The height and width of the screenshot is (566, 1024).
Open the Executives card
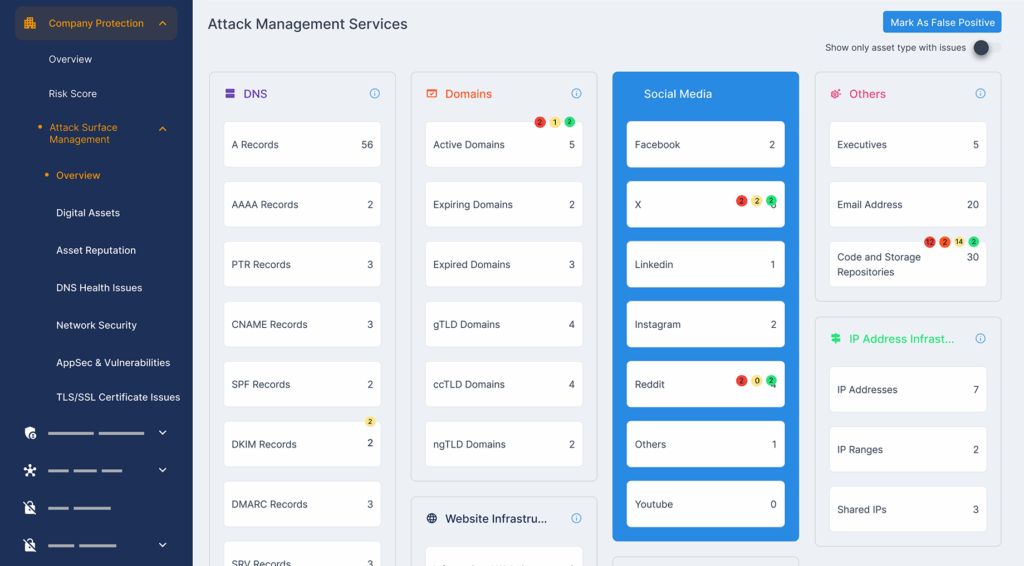click(908, 144)
